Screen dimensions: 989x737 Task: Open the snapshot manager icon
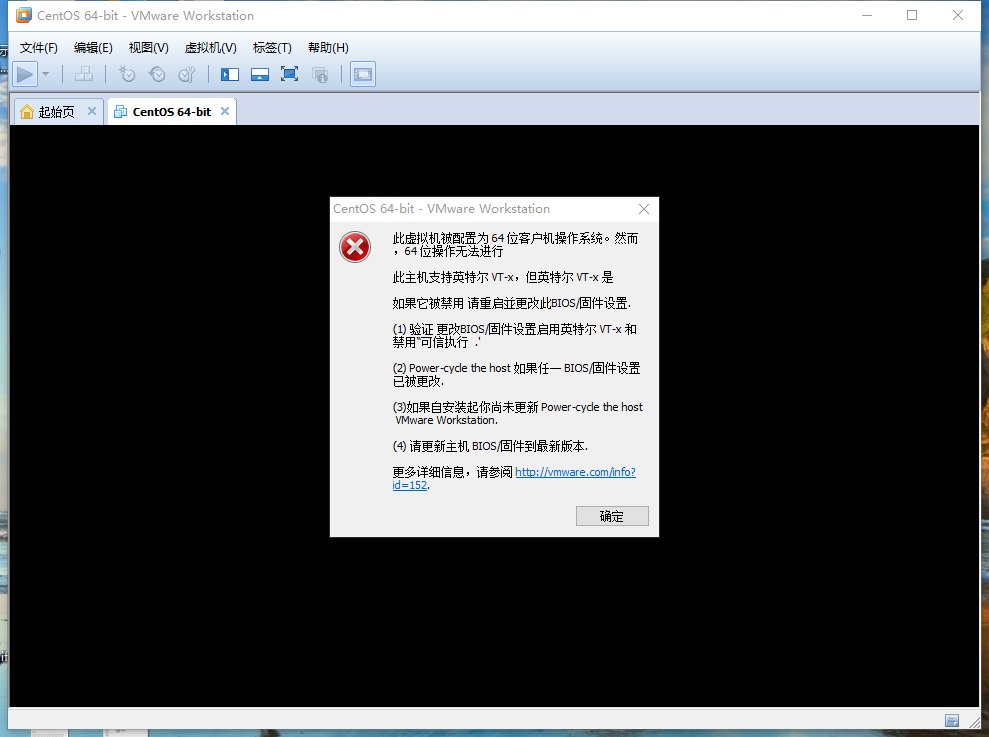[x=187, y=74]
